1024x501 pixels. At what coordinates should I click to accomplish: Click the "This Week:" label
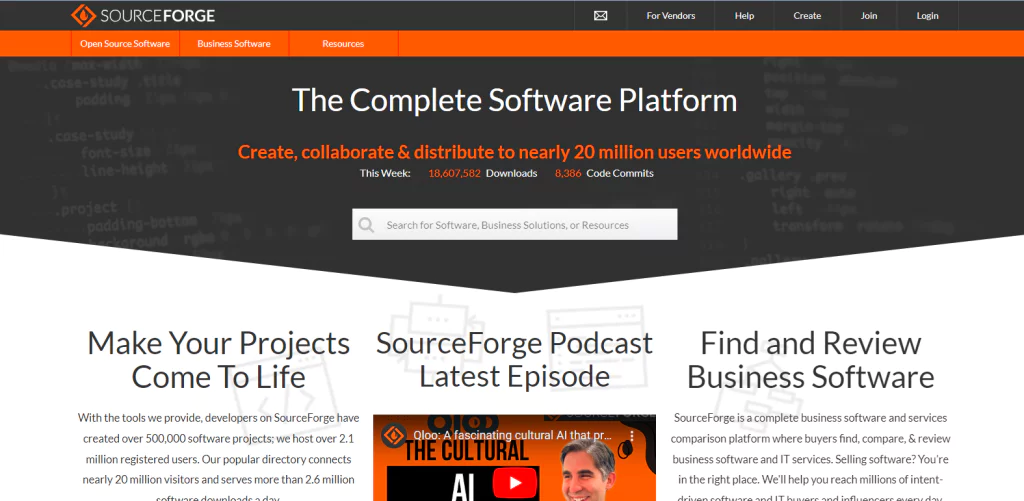(385, 173)
